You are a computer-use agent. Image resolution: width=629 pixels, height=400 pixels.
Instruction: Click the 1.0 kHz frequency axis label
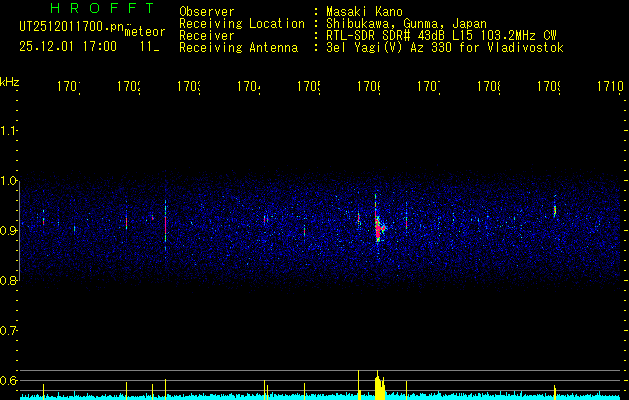pos(8,181)
